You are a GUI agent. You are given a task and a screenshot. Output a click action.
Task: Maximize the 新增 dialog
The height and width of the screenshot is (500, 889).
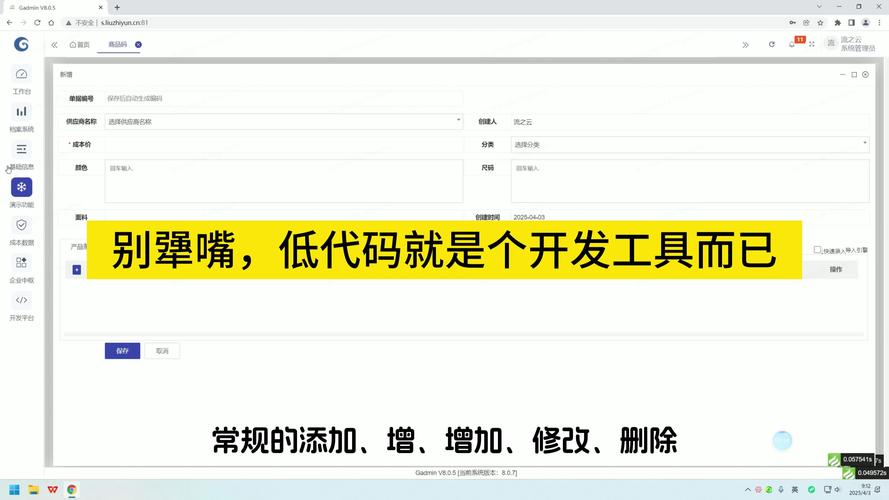coord(854,74)
